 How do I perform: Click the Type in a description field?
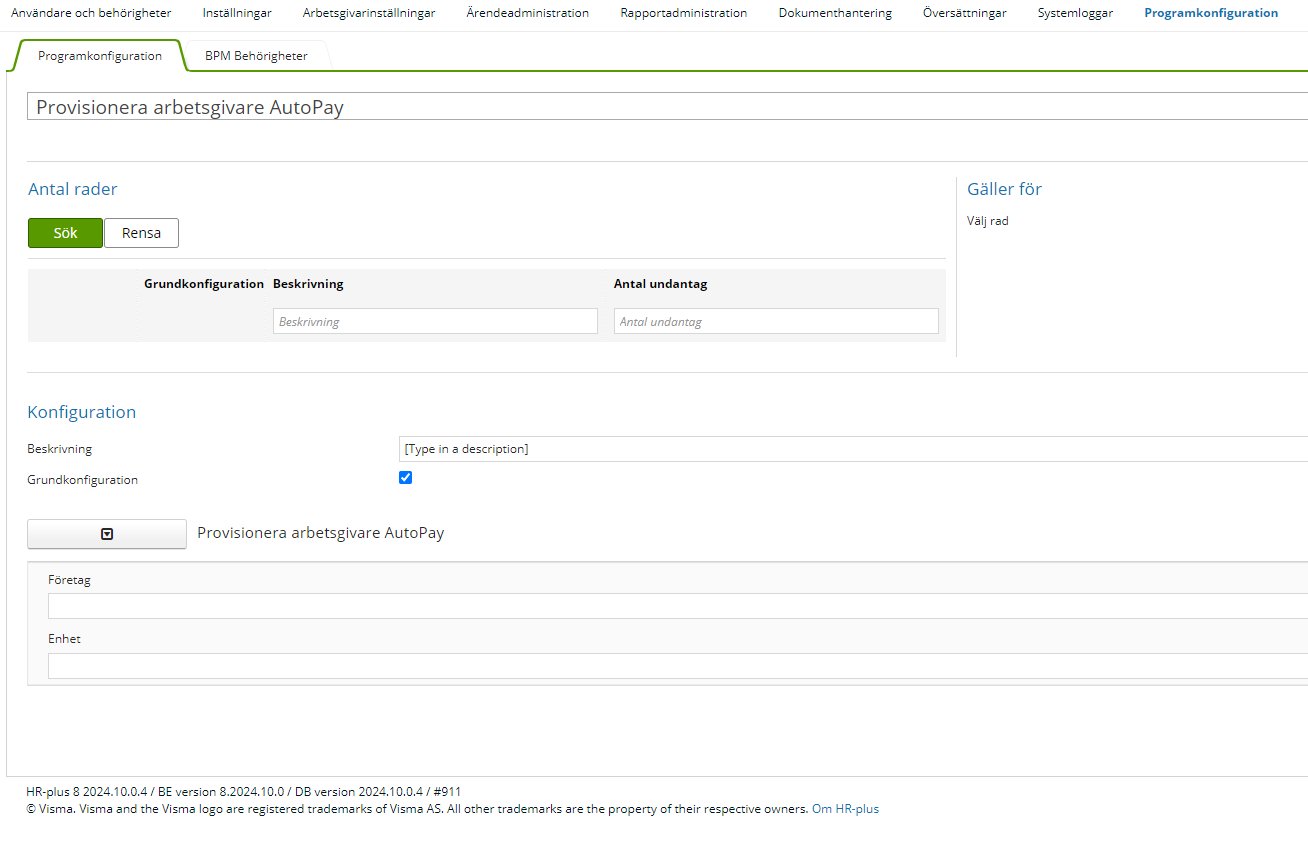coord(853,449)
